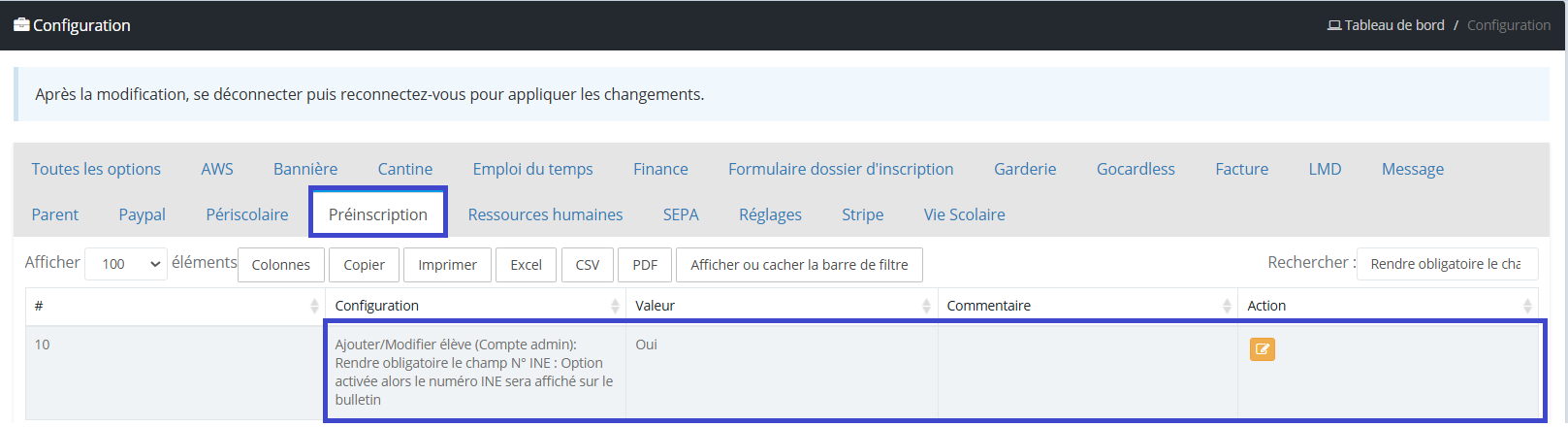Click the PDF export button
The image size is (1568, 427).
pos(645,265)
